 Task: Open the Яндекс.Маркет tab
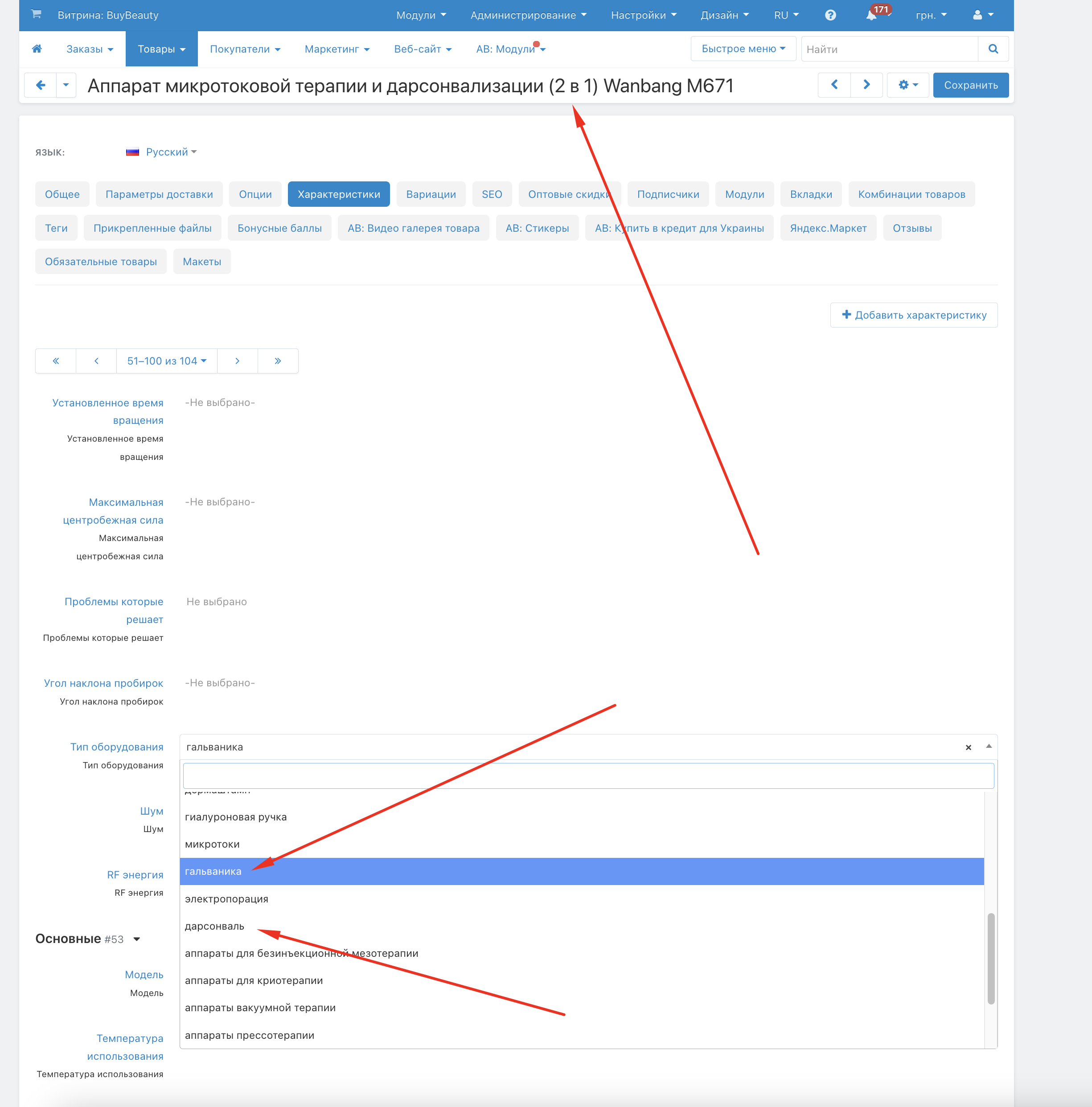pos(828,228)
